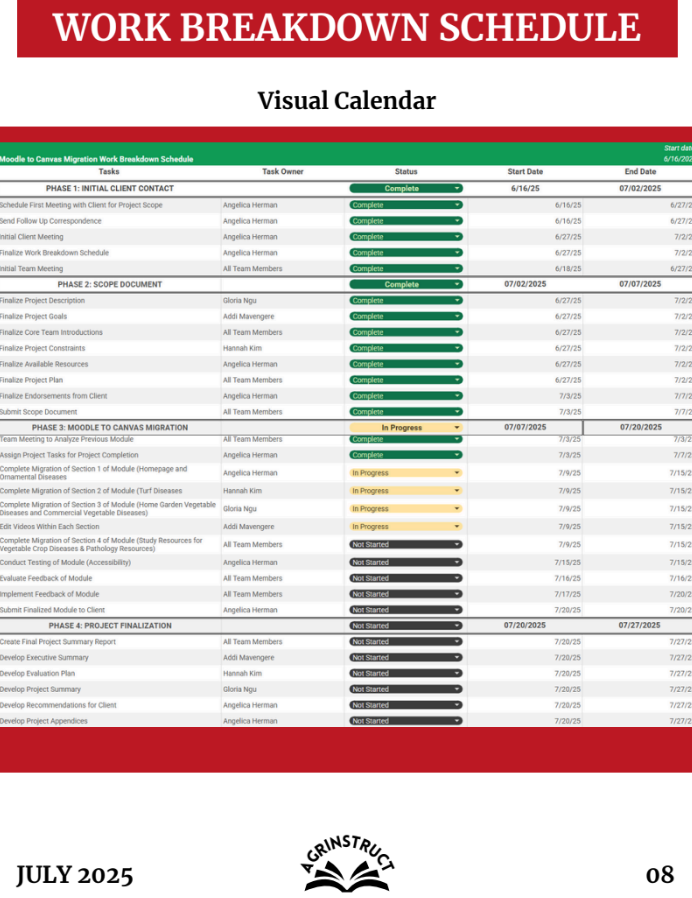
Task: Click the Develop Evaluation Plan task
Action: coord(37,674)
